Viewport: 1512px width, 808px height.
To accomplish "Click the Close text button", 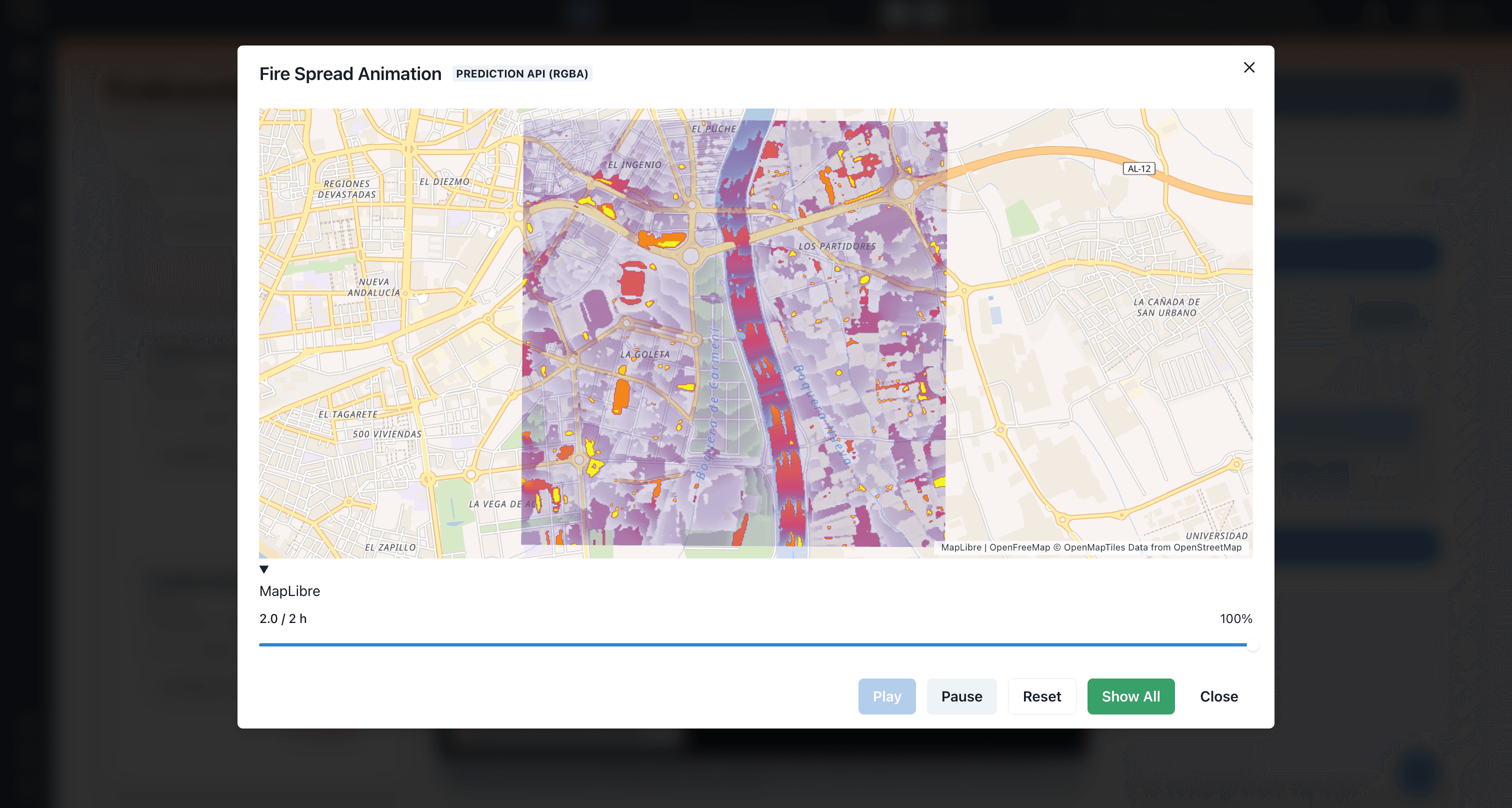I will pos(1218,696).
